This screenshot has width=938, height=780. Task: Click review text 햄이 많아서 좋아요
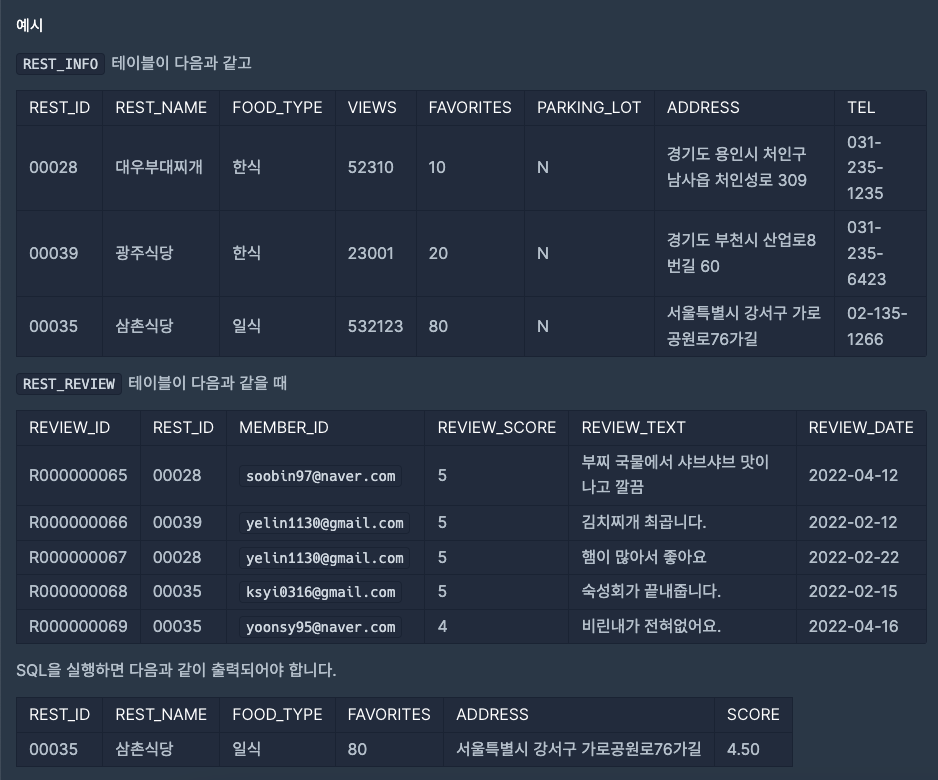click(644, 557)
